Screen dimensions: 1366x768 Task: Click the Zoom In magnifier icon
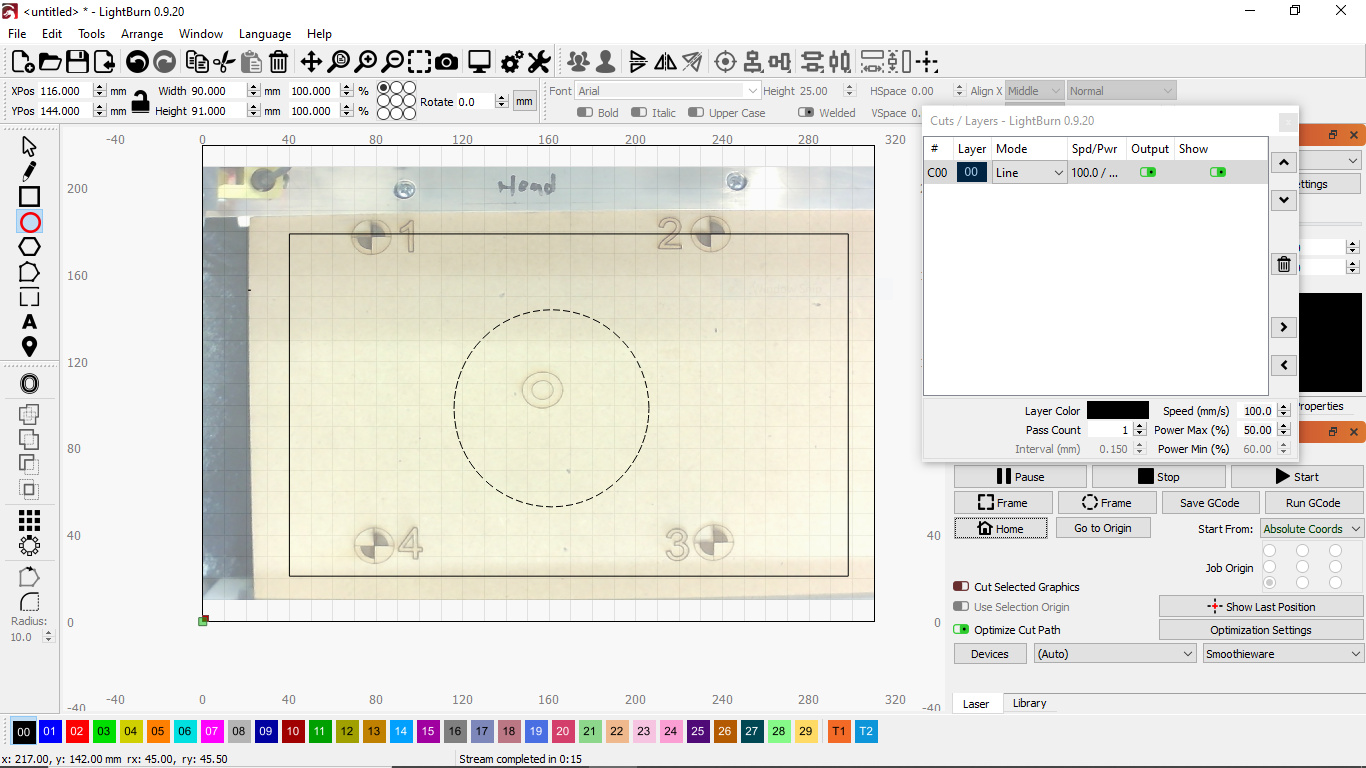[366, 62]
